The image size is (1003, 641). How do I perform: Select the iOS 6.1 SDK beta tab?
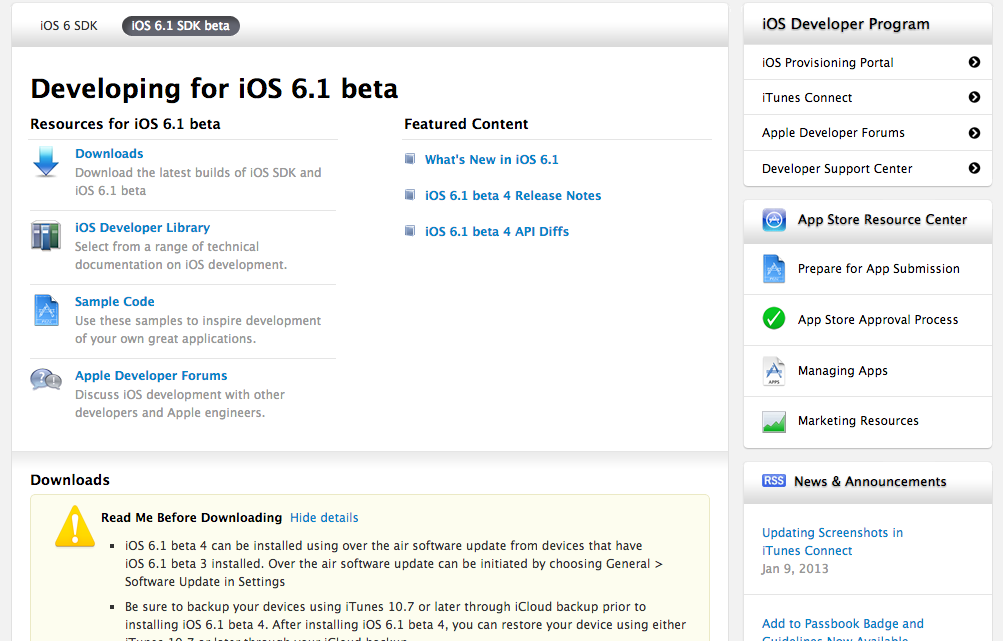[181, 26]
